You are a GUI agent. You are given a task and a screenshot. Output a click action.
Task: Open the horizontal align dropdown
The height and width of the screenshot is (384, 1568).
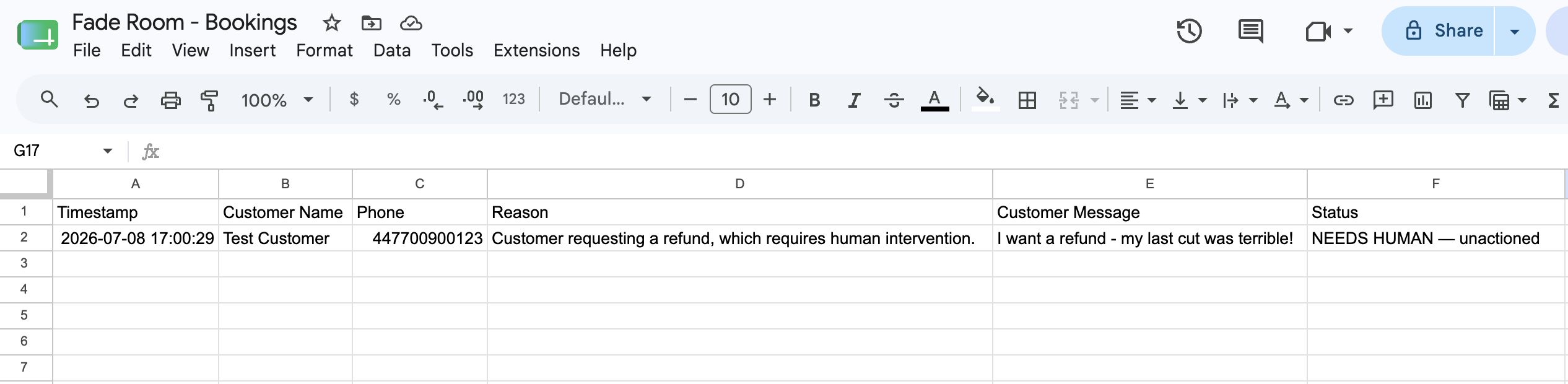(x=1138, y=100)
